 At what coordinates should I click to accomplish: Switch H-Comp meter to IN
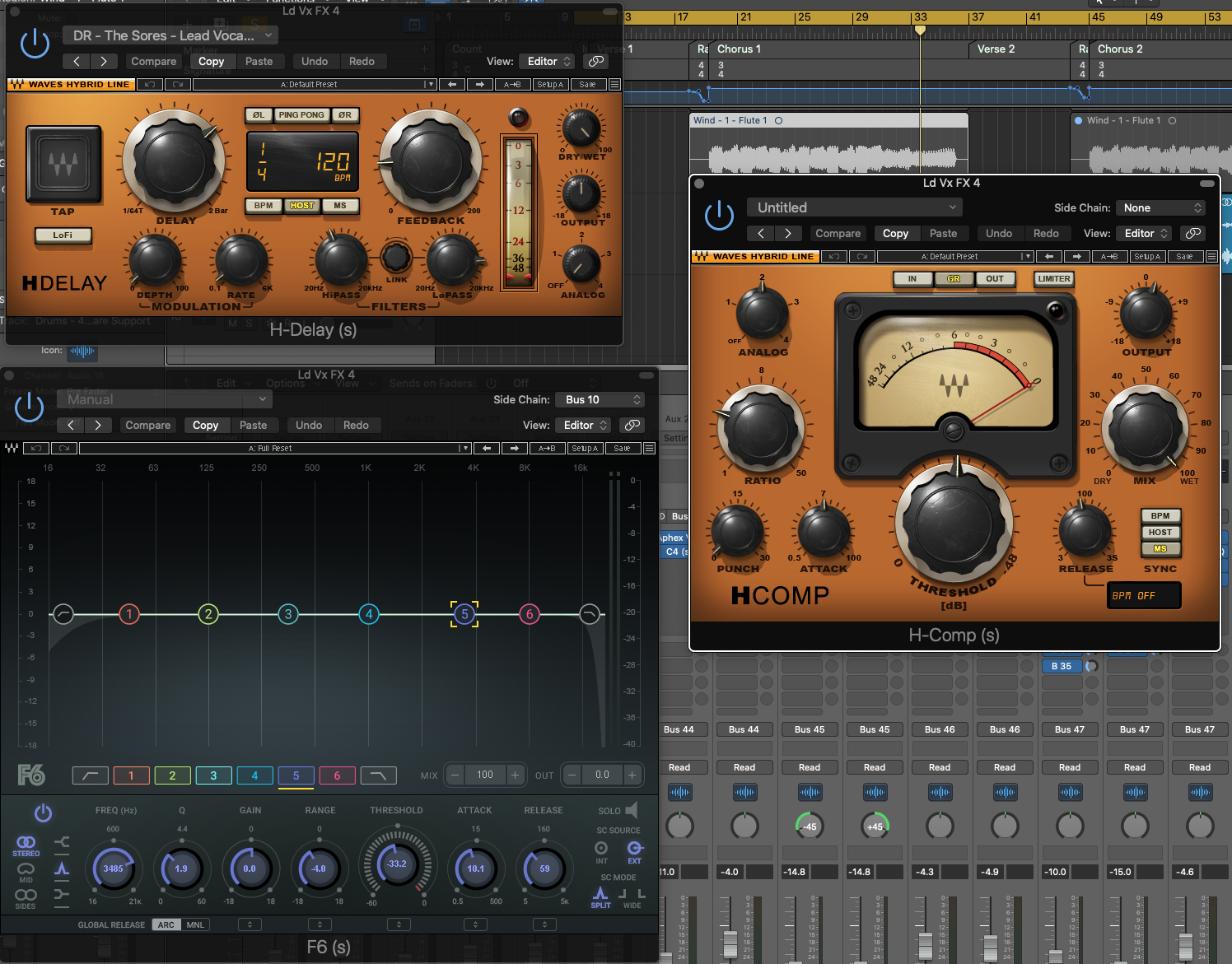pyautogui.click(x=912, y=279)
